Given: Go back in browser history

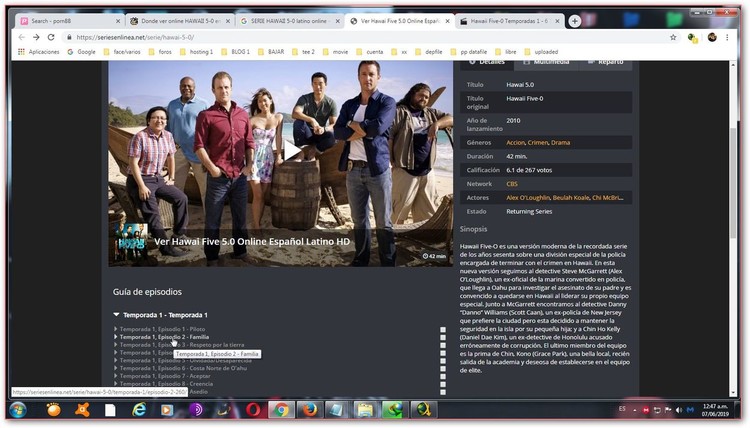Looking at the screenshot, I should click(x=22, y=37).
